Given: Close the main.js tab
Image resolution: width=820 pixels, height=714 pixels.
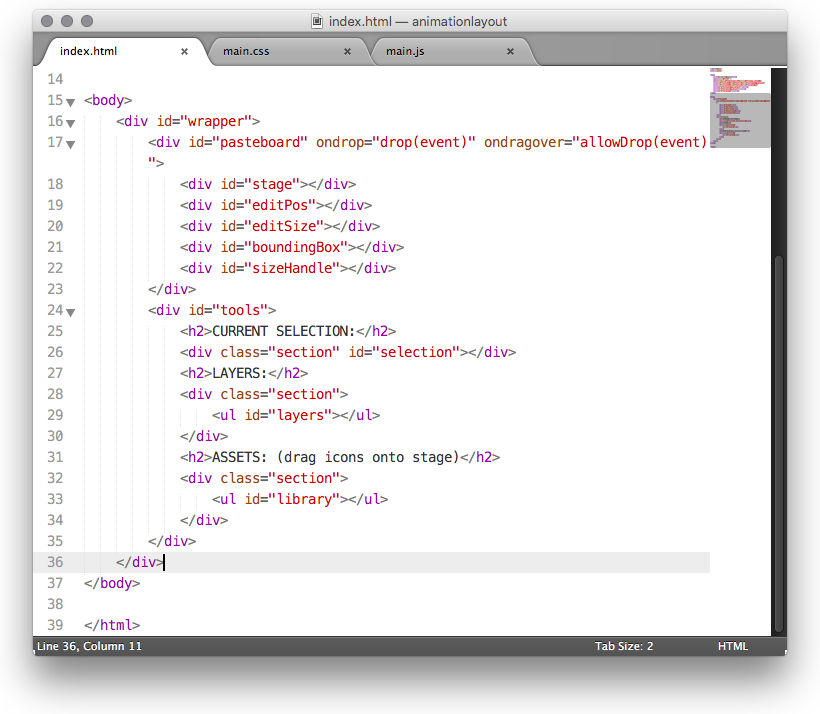Looking at the screenshot, I should (510, 51).
